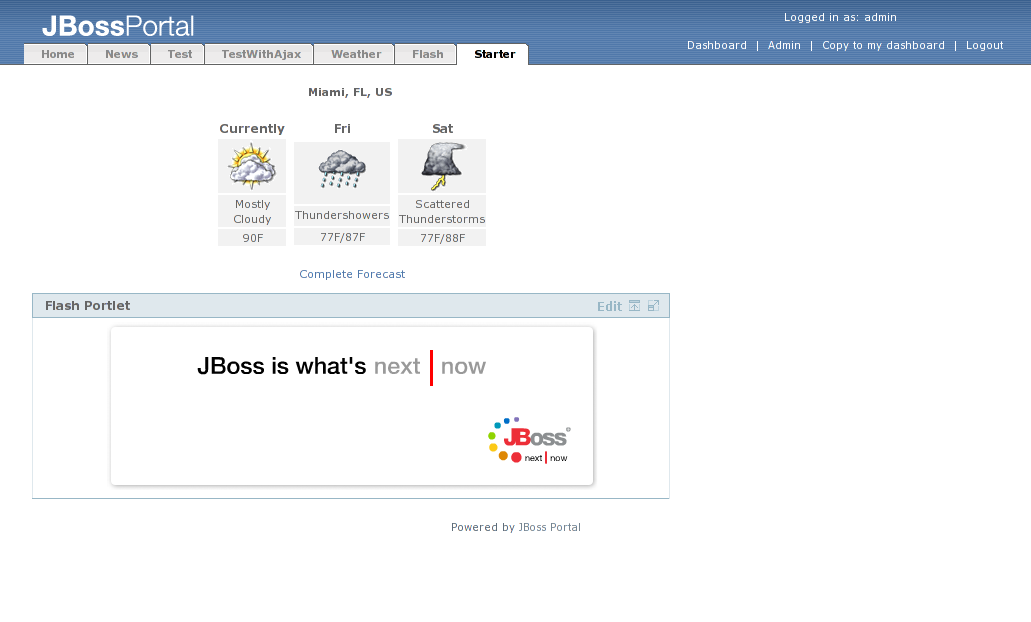Maximize the Flash Portlet window
Screen dimensions: 1031x622
[653, 306]
